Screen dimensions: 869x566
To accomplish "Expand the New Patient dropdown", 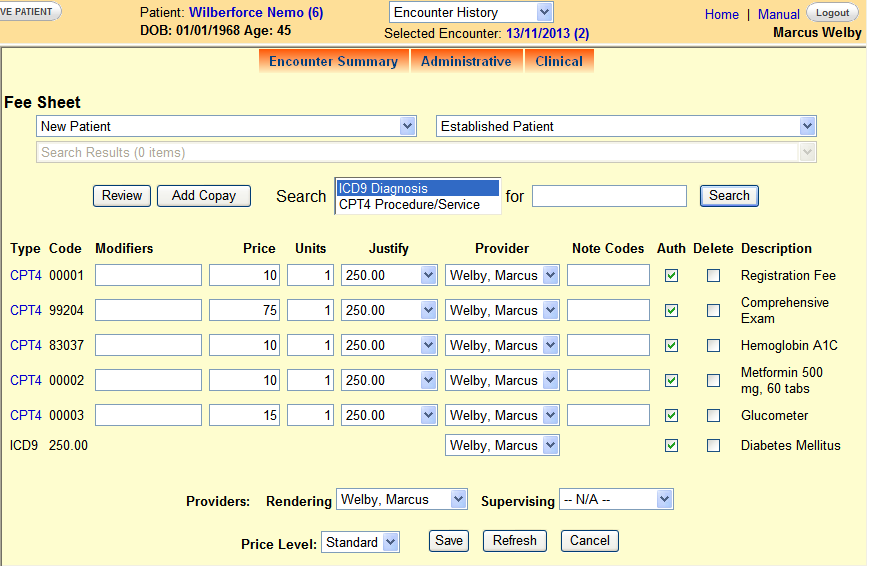I will pos(226,127).
